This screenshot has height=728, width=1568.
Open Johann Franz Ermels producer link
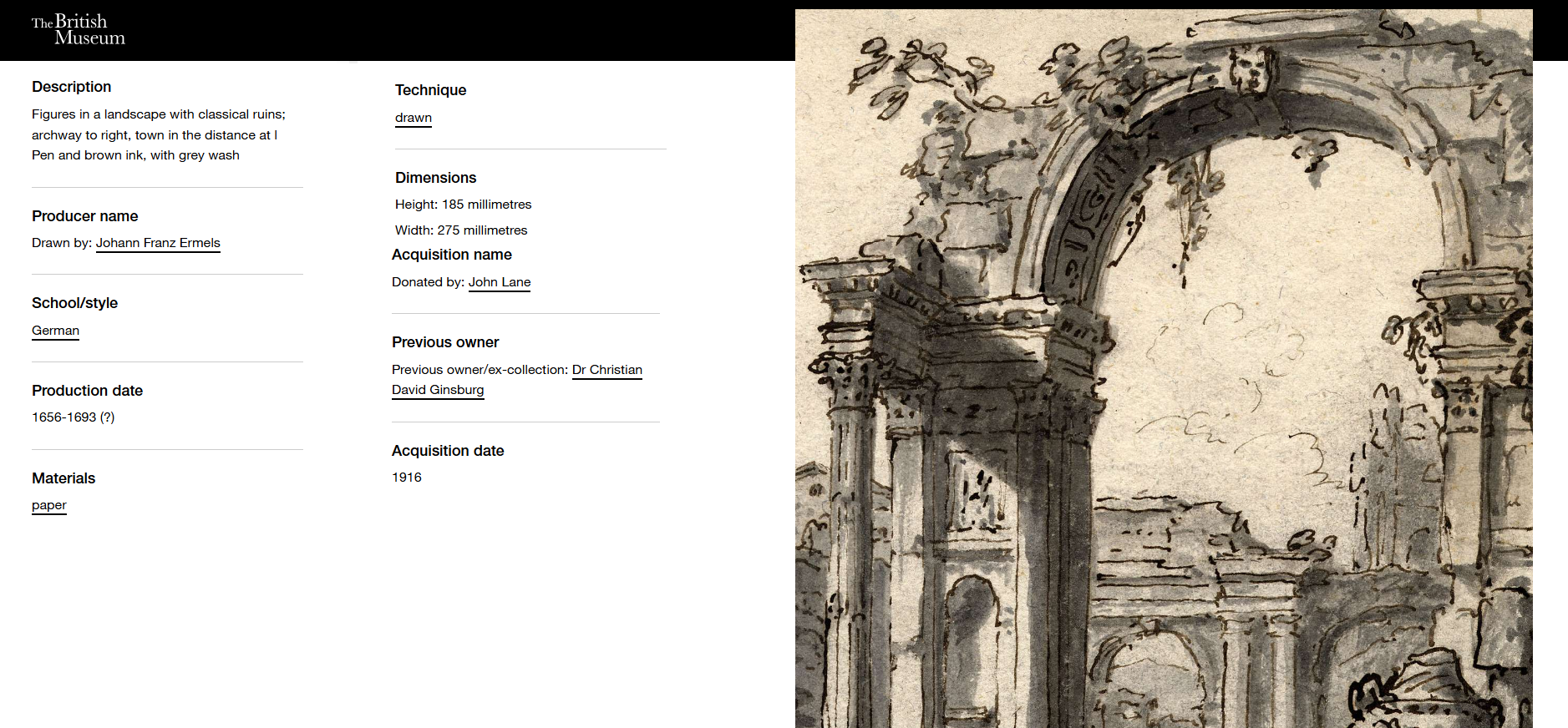click(158, 243)
